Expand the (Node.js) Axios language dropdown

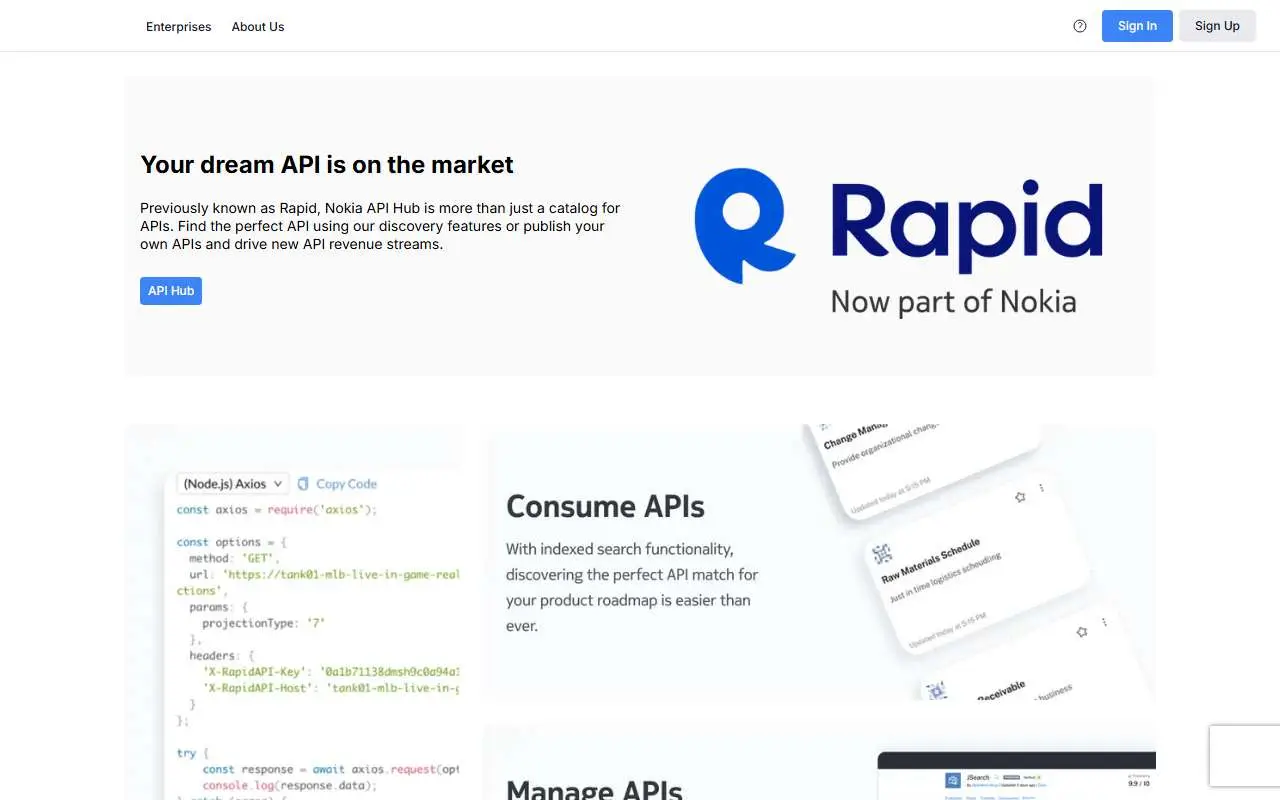233,484
